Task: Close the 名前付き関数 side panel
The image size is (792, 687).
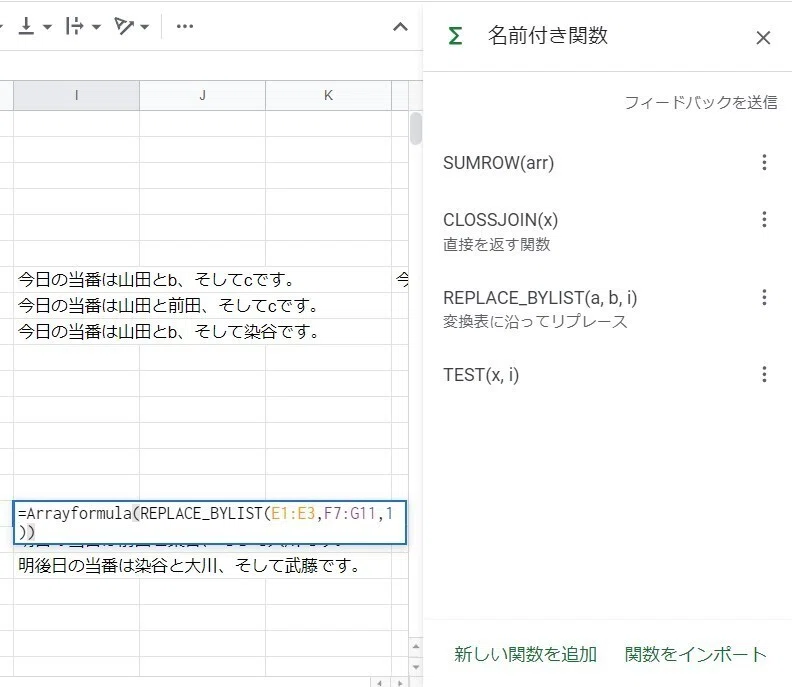Action: point(763,37)
